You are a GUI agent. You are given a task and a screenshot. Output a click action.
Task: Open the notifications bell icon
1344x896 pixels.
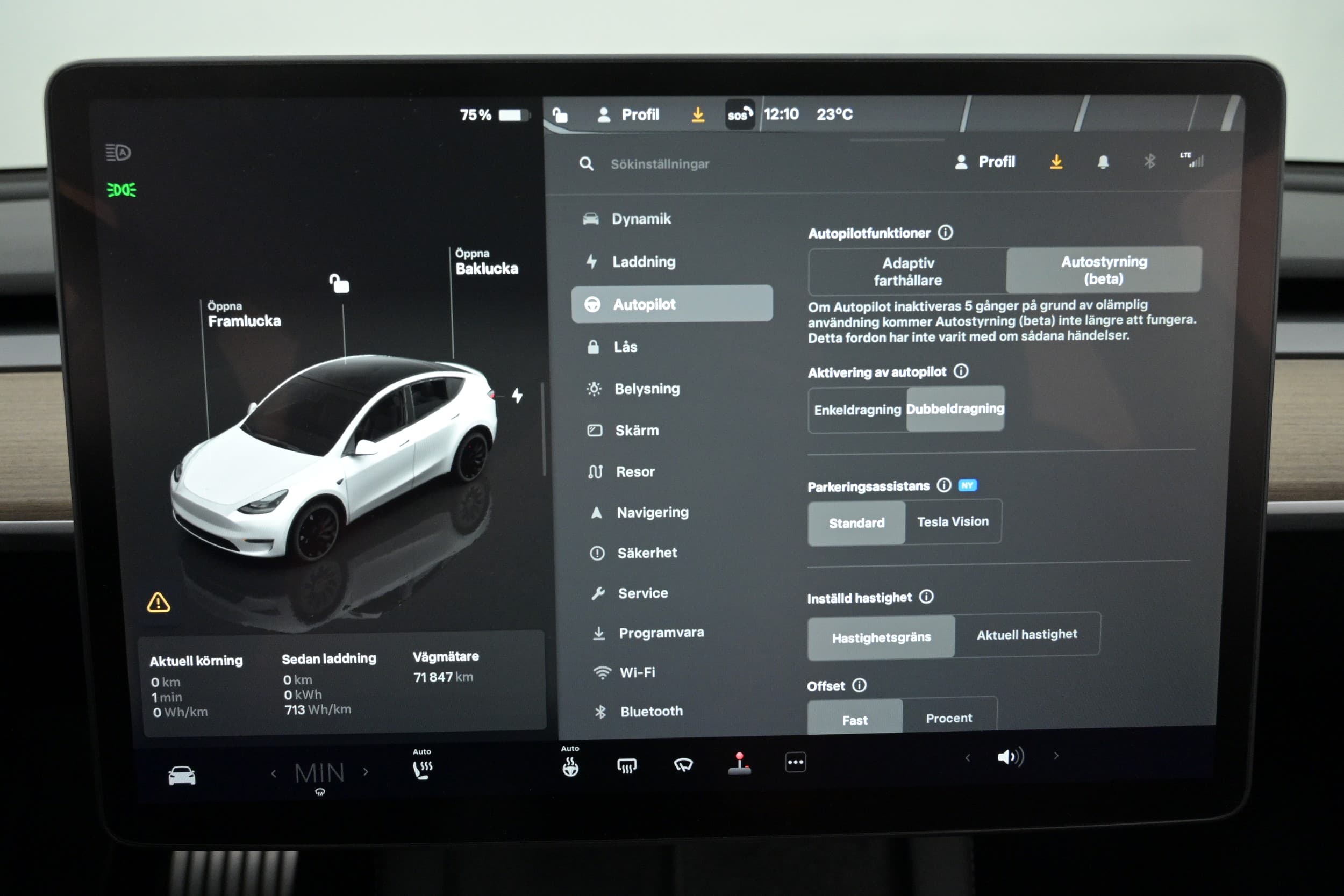pos(1103,162)
